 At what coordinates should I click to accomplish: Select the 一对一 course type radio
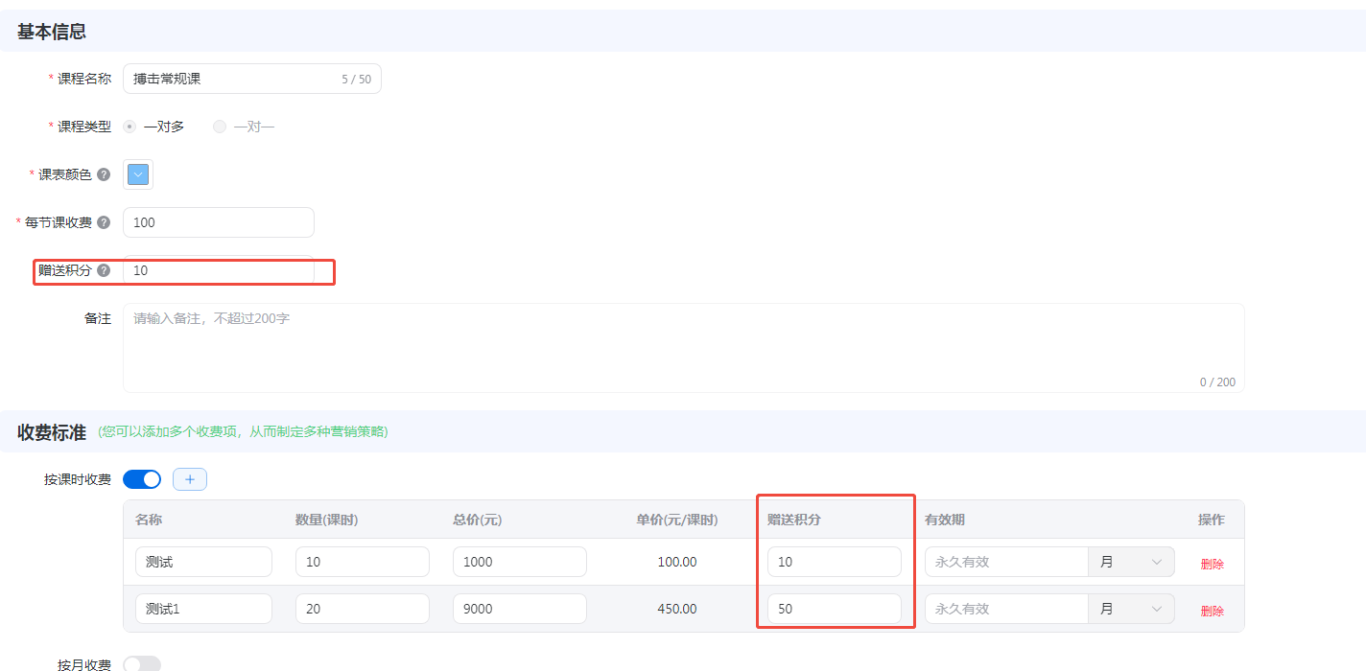tap(220, 127)
